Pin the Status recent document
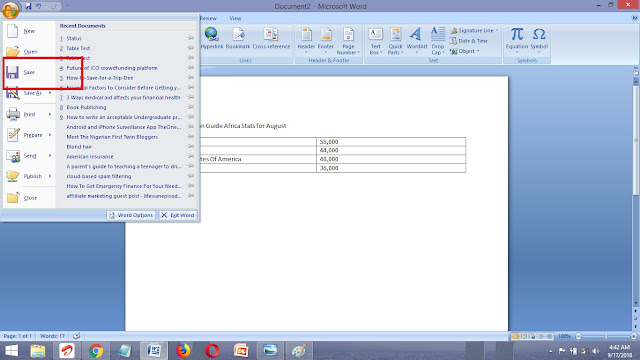The image size is (640, 360). (x=191, y=38)
